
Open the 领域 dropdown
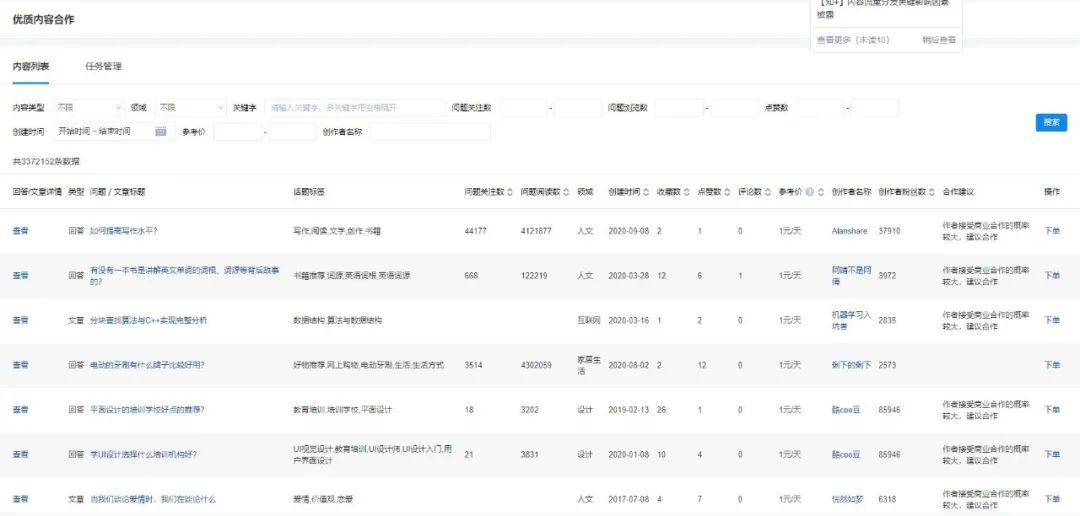pyautogui.click(x=190, y=108)
